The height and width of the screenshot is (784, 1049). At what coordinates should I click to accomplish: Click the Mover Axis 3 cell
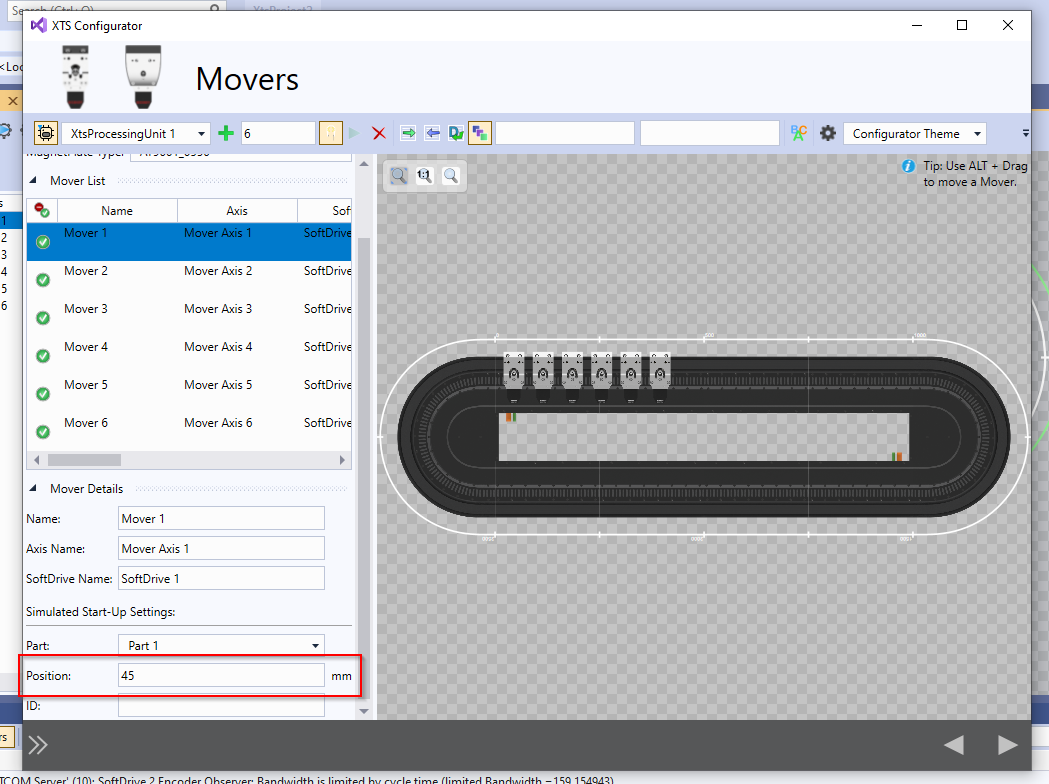[x=218, y=309]
